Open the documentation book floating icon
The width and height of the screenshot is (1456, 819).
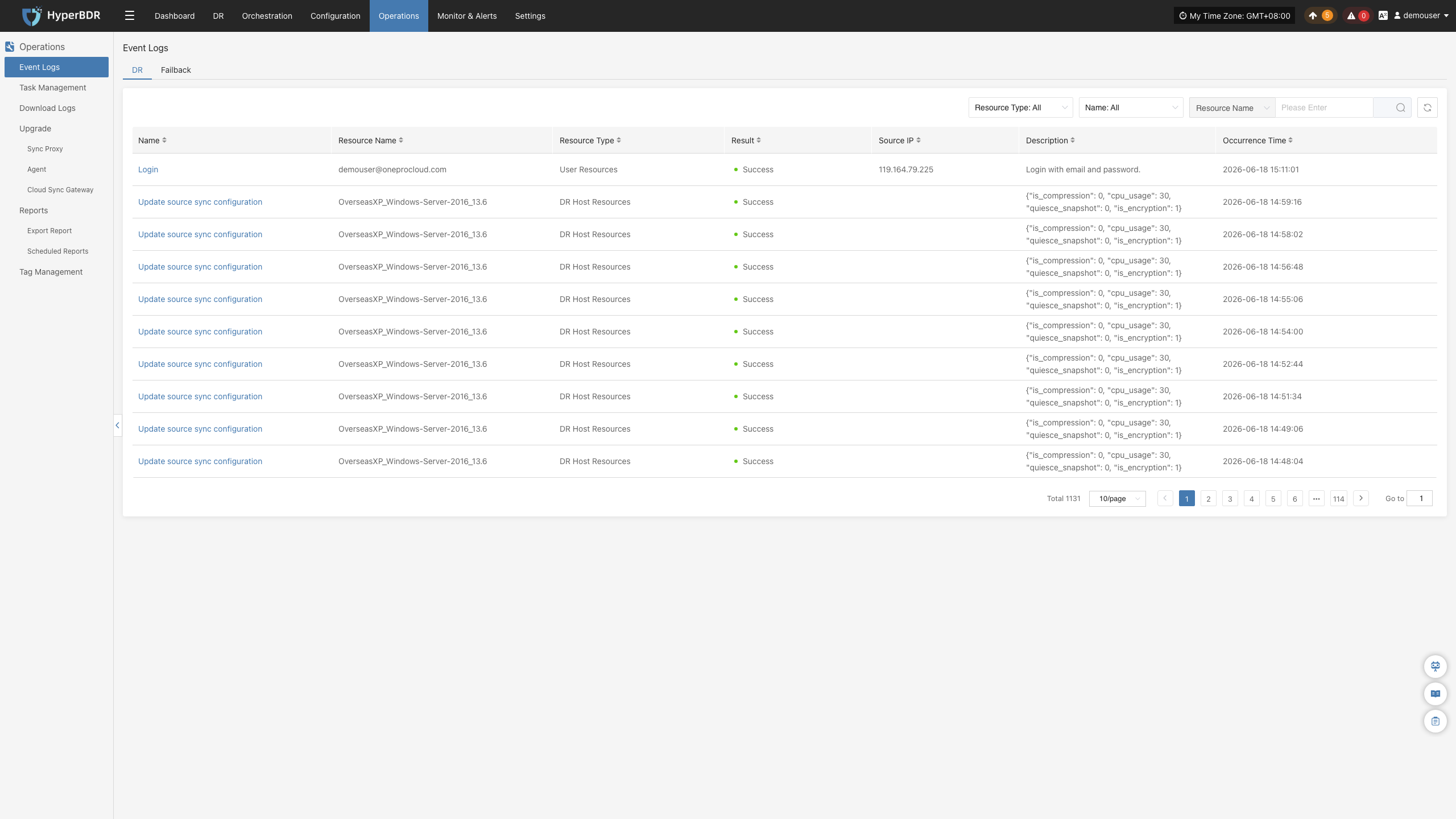(x=1436, y=694)
